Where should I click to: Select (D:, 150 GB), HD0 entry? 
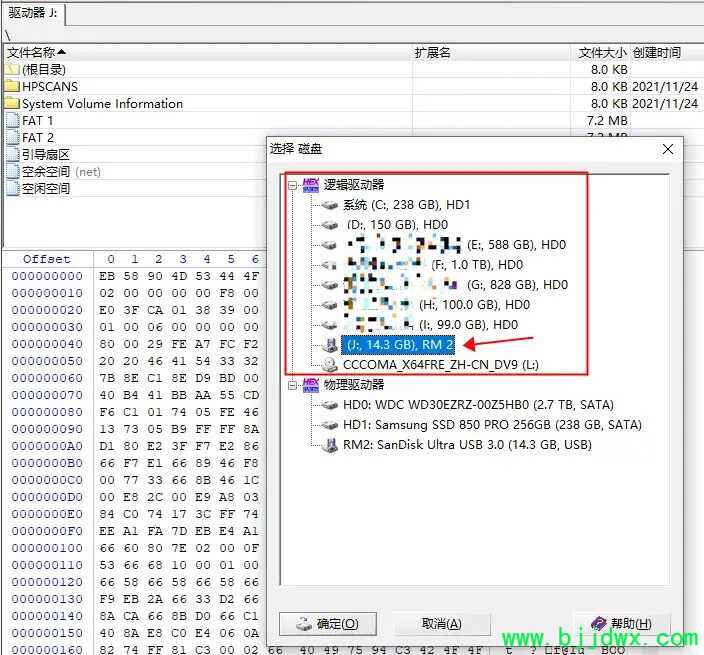397,225
